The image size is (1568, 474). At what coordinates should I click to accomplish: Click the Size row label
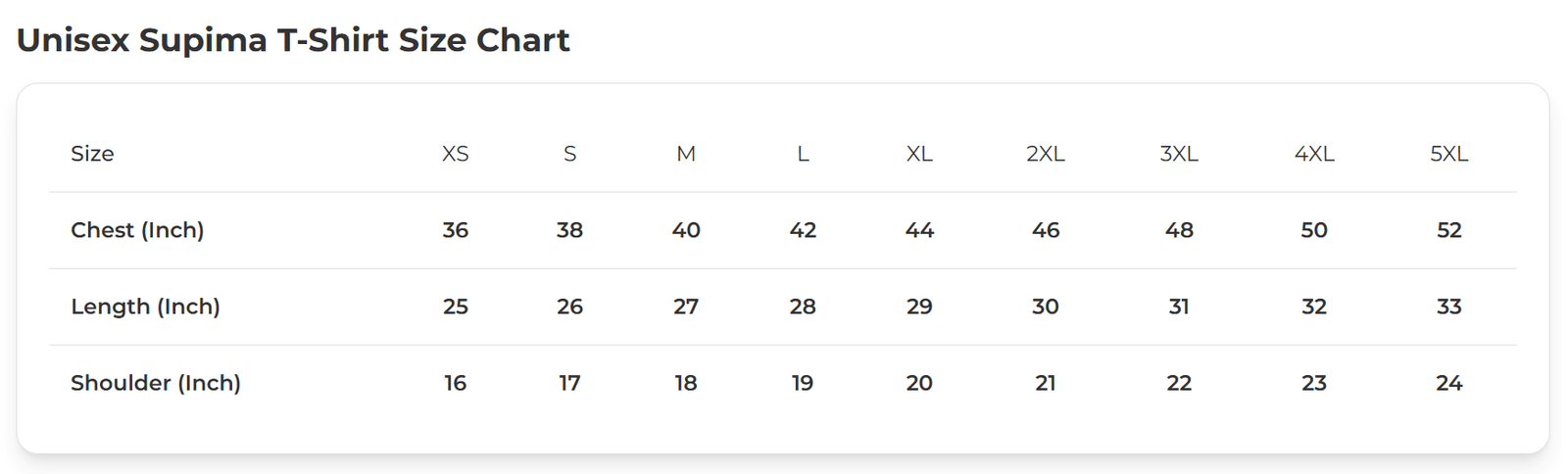(92, 154)
